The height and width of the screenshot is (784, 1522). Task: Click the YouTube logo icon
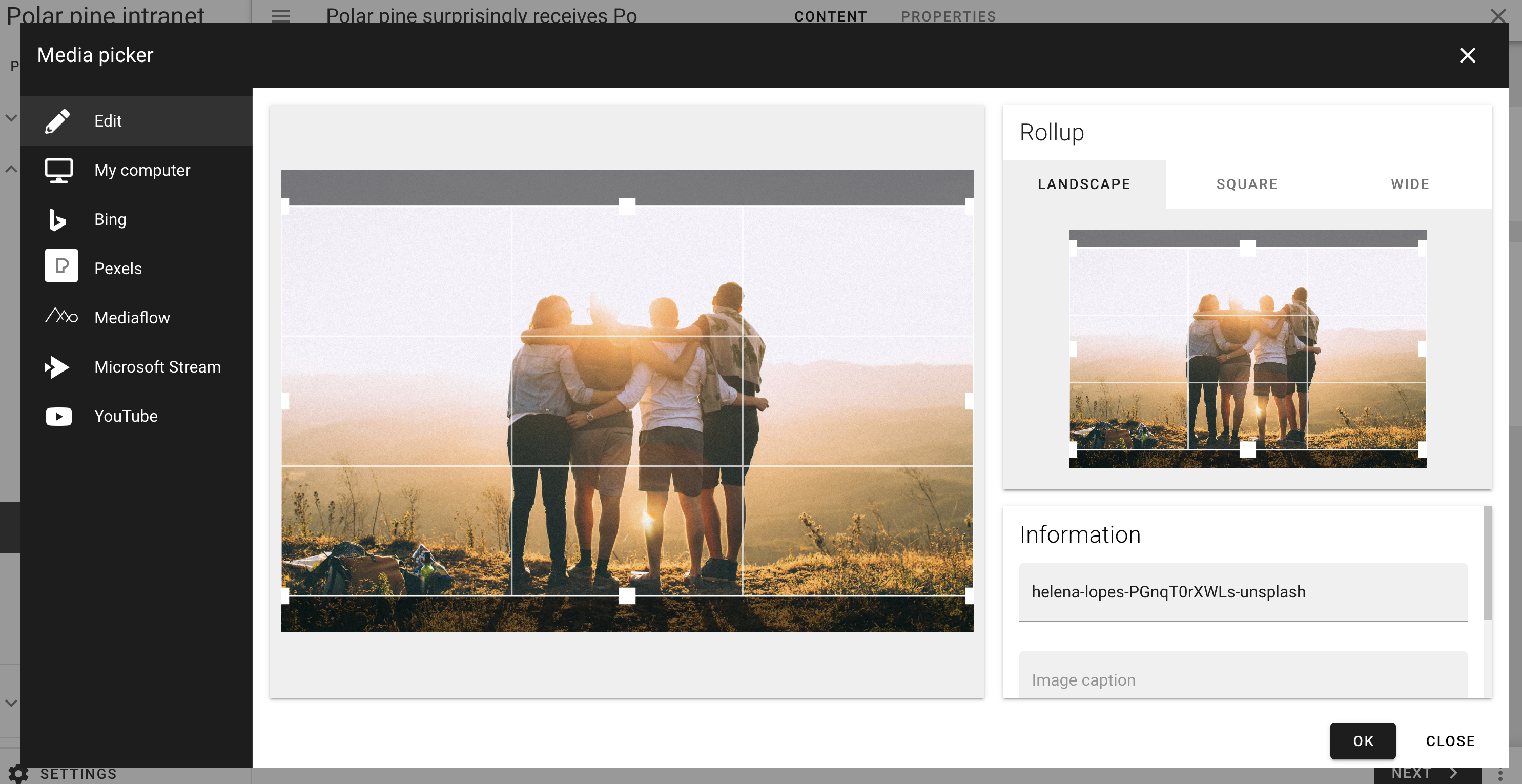coord(58,417)
